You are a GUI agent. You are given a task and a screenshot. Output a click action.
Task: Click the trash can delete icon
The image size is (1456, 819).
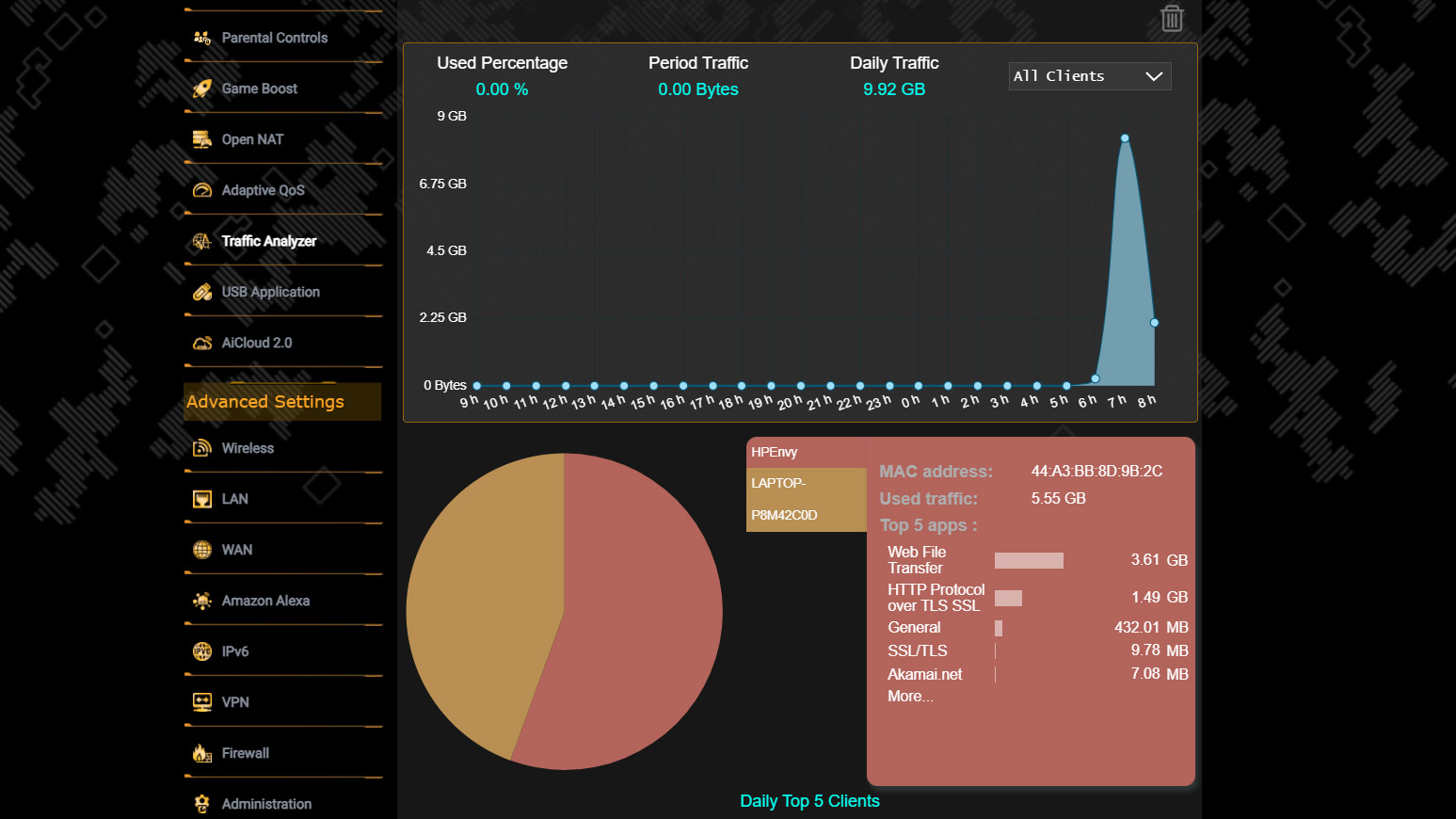pyautogui.click(x=1171, y=19)
